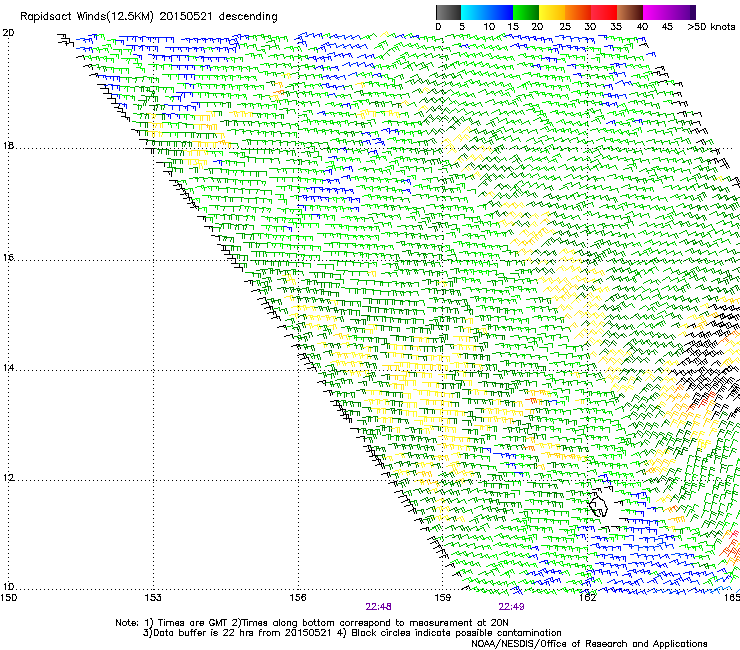Click the legend value '5'

(x=462, y=27)
